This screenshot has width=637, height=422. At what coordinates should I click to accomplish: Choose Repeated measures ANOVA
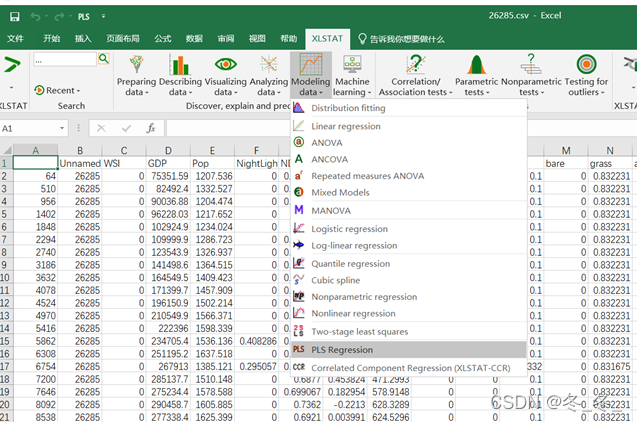(x=409, y=176)
